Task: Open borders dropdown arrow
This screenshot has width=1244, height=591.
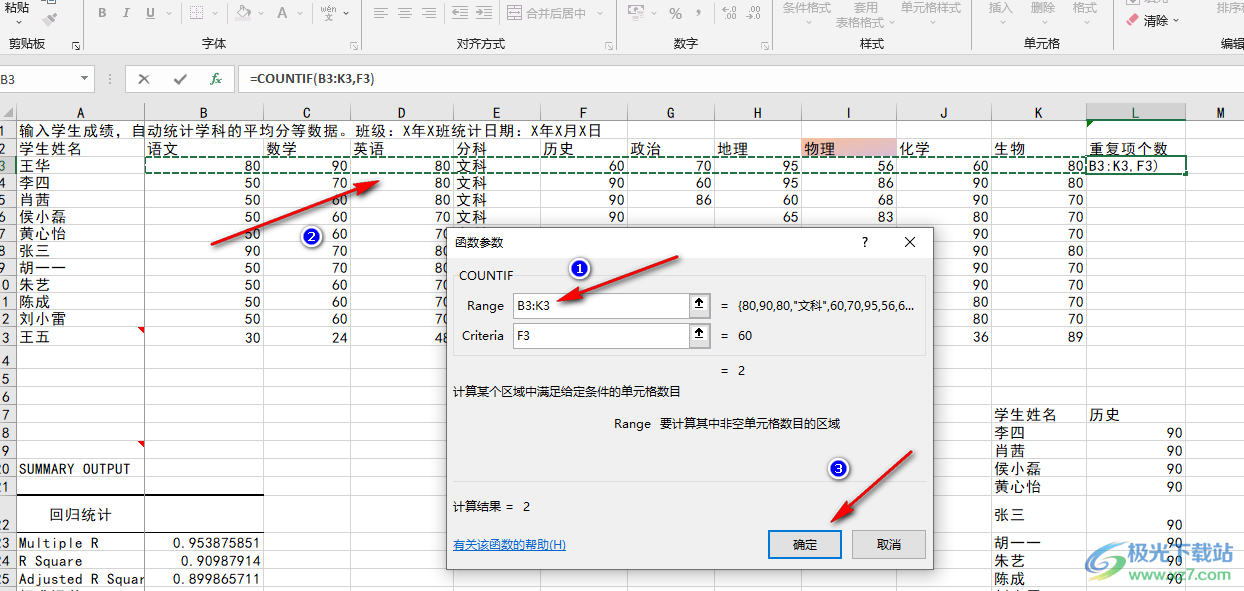Action: (214, 13)
